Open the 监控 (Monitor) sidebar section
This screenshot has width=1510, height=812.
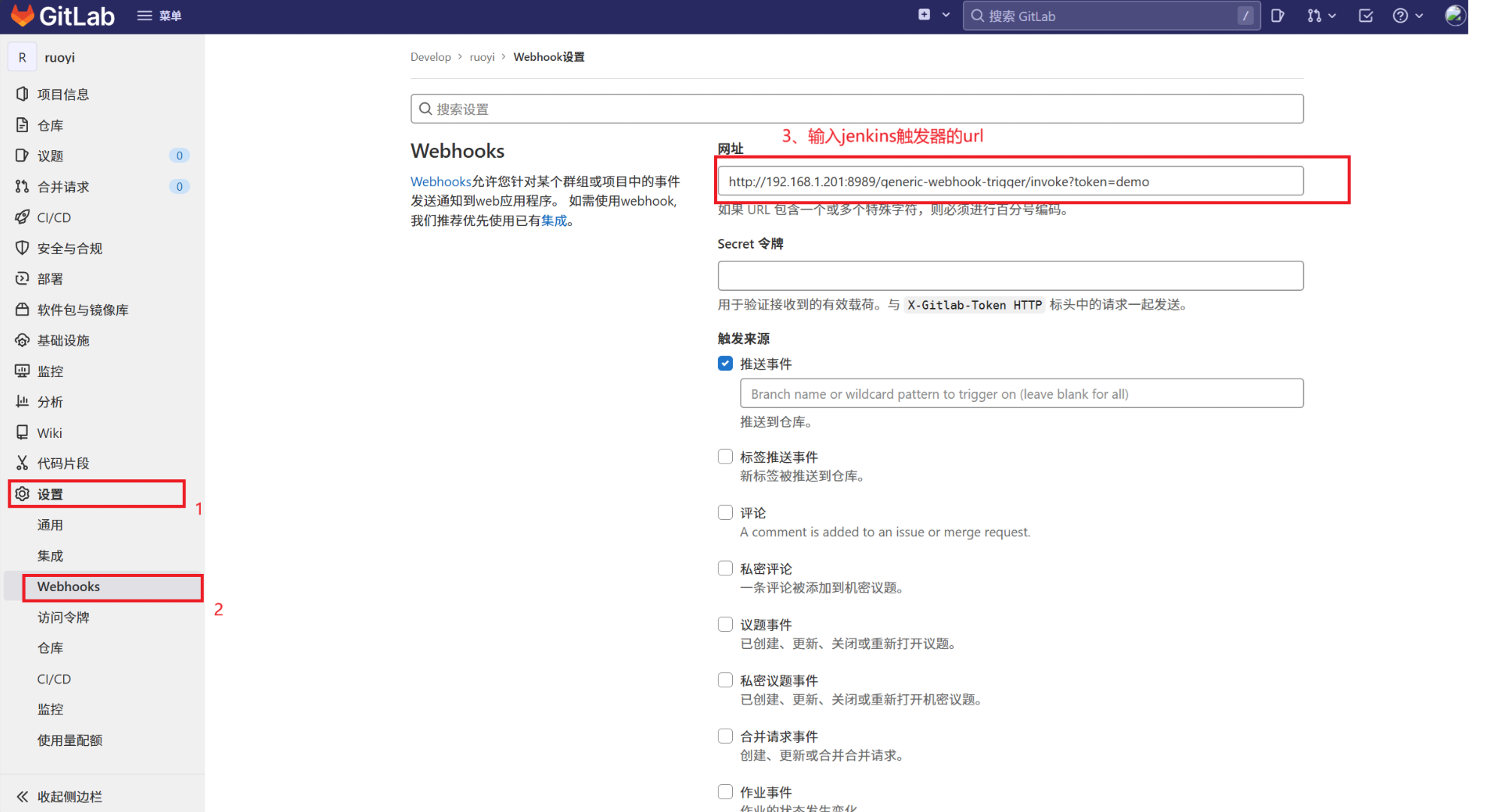tap(50, 370)
